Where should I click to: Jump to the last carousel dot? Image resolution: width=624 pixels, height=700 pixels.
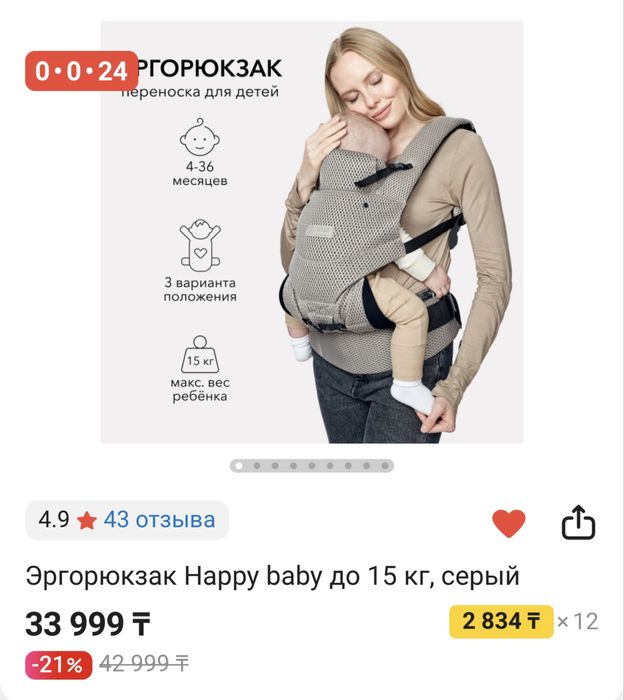(x=385, y=466)
